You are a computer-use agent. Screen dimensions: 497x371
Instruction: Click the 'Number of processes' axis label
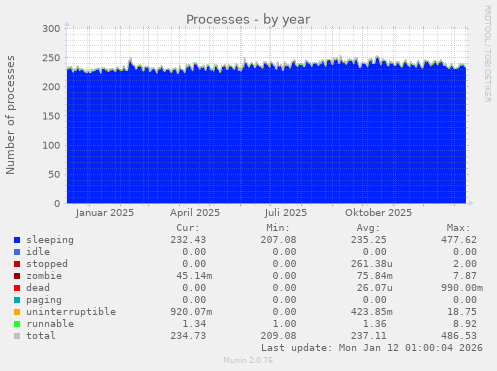point(11,115)
